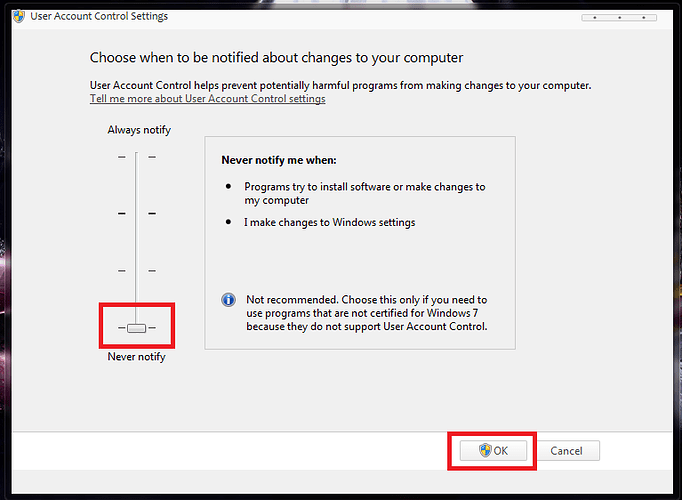Click the shield icon on OK button
This screenshot has width=682, height=500.
pyautogui.click(x=485, y=451)
